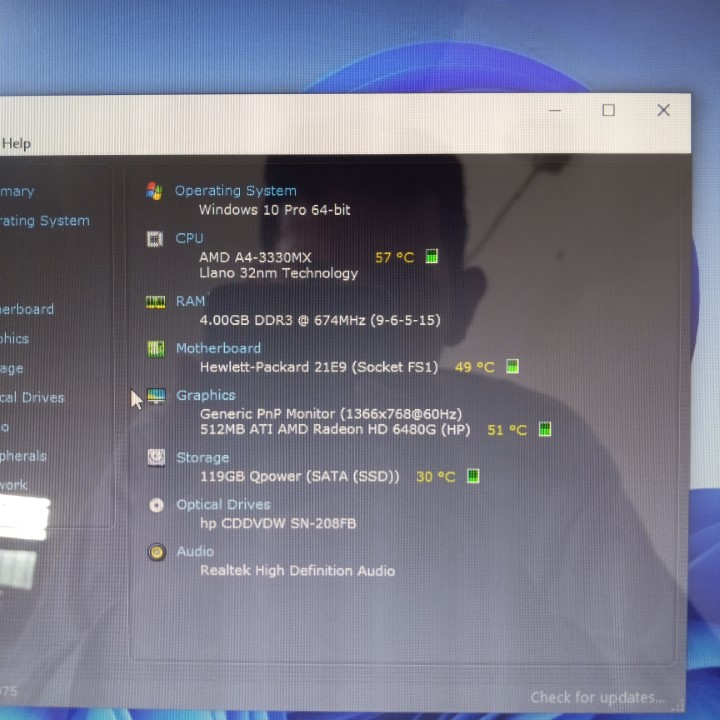This screenshot has height=720, width=720.
Task: Click temperature indicator next to graphics 51 °C
Action: pos(545,430)
